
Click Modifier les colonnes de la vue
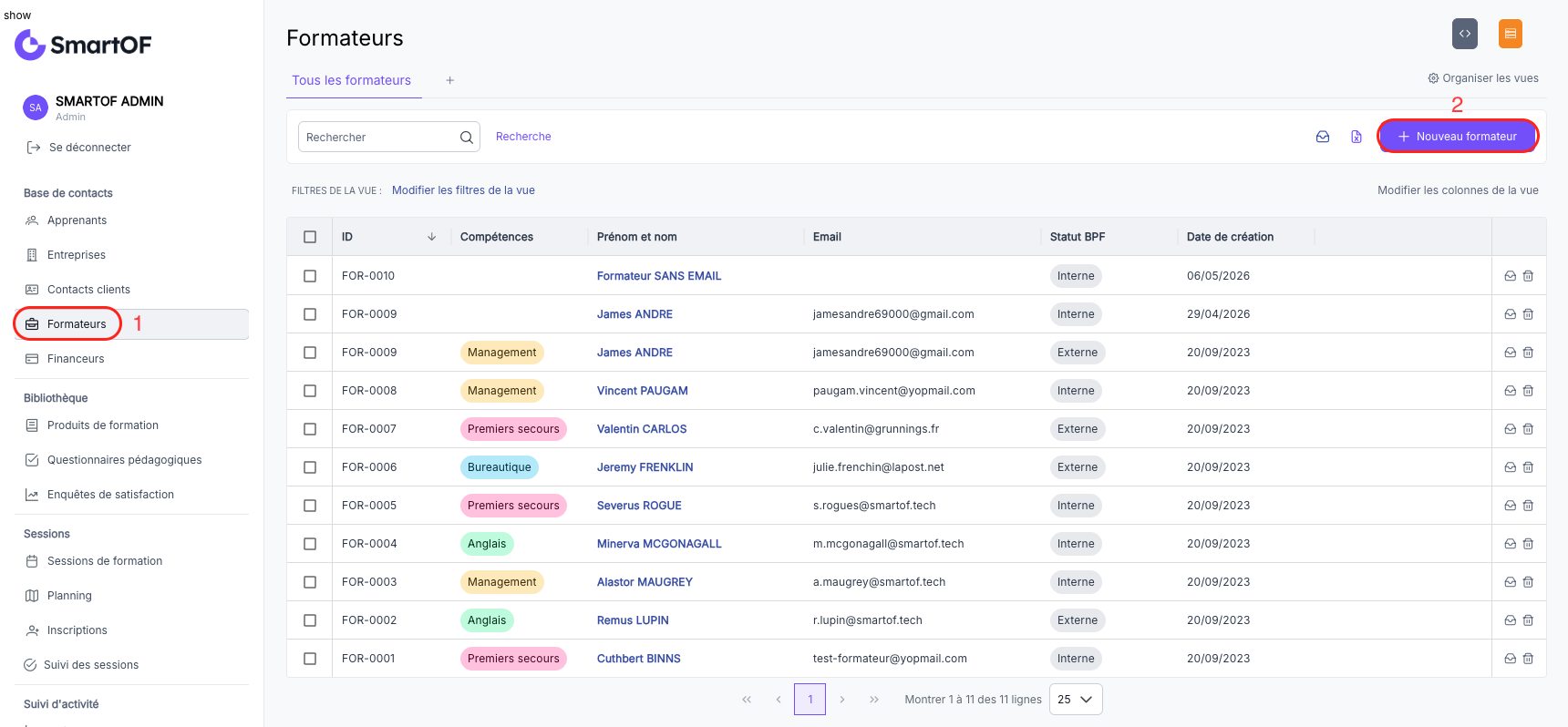pos(1458,190)
